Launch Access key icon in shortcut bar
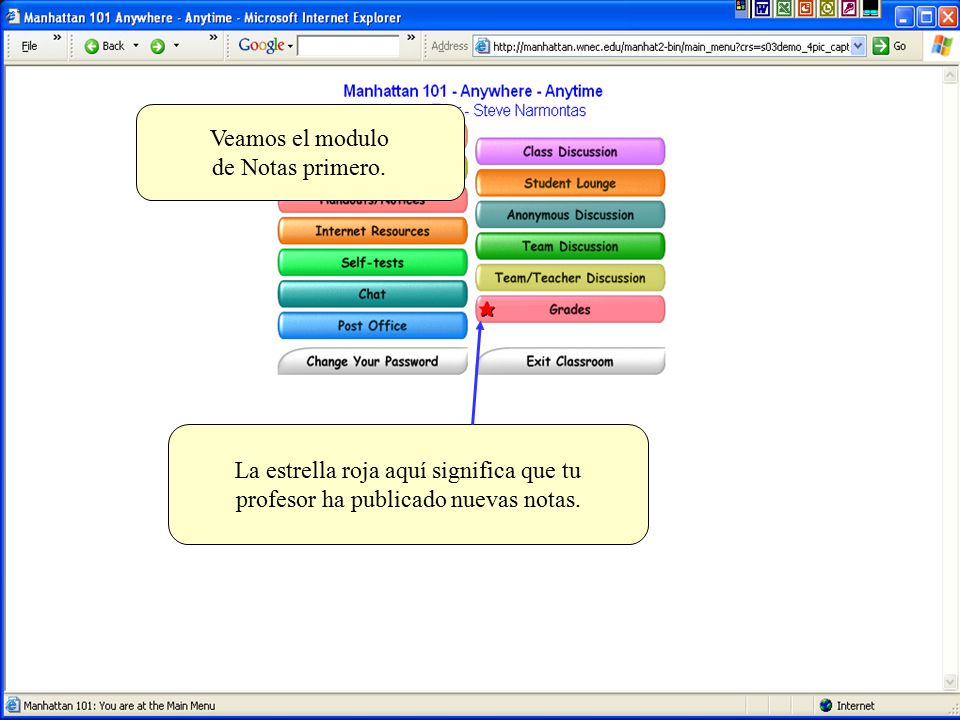The image size is (960, 720). (x=849, y=8)
